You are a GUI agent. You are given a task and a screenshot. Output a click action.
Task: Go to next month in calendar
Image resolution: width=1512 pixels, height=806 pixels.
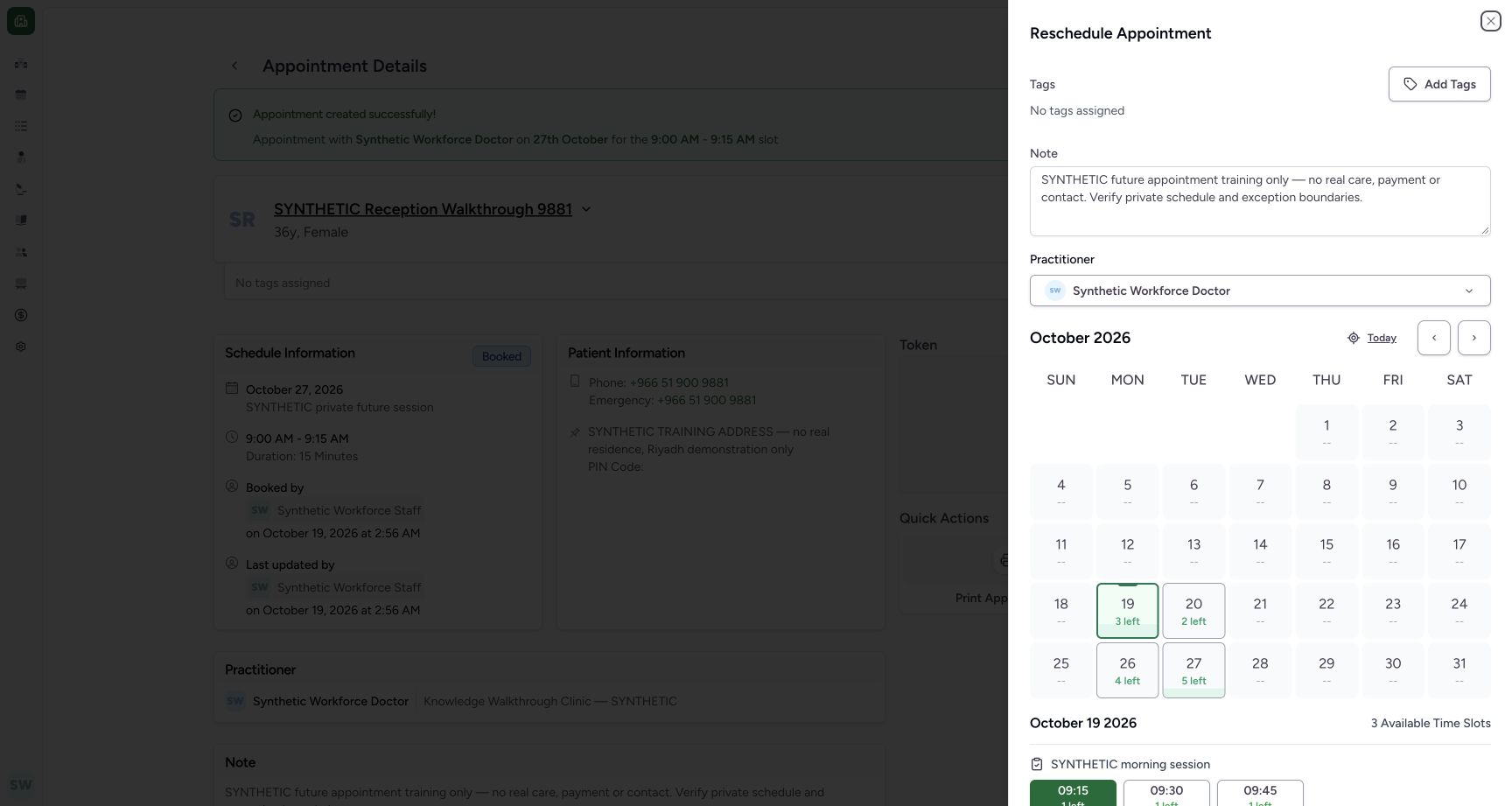pos(1474,338)
